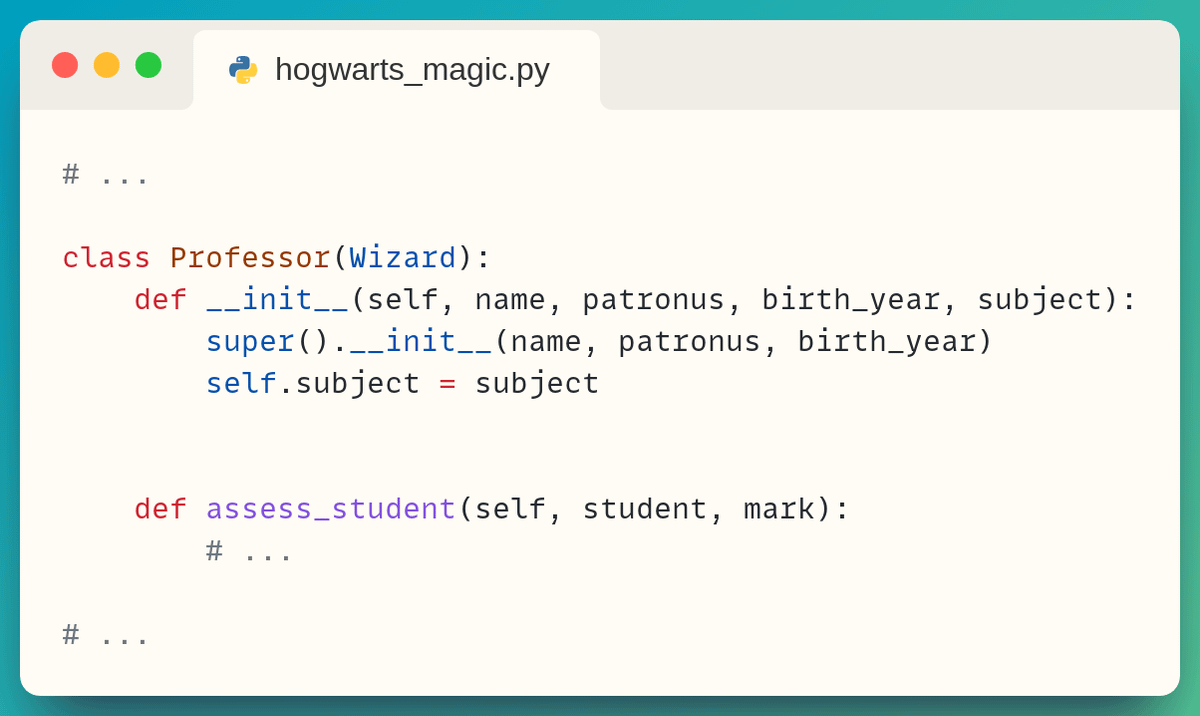The image size is (1200, 716).
Task: Click the top '# ...' comment line
Action: coord(106,175)
